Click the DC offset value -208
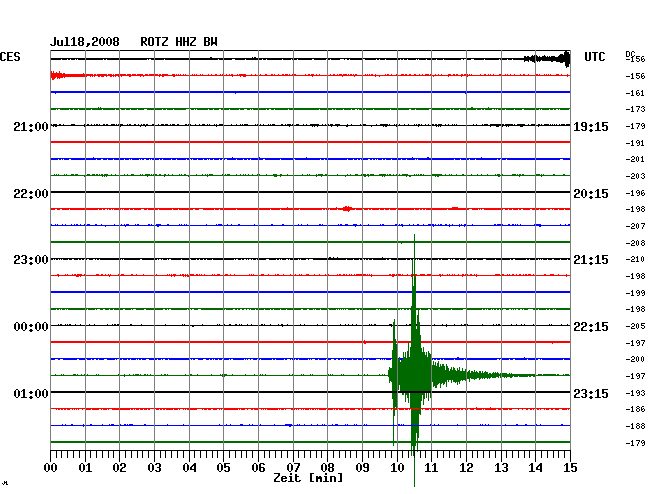The width and height of the screenshot is (650, 494). 635,243
